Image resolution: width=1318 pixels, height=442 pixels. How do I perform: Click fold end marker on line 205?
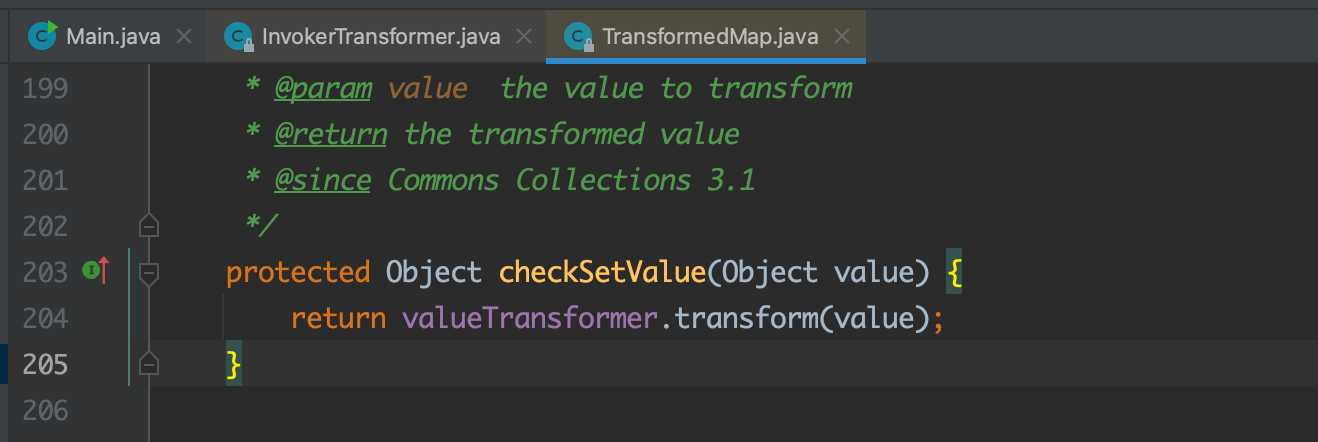(x=149, y=364)
